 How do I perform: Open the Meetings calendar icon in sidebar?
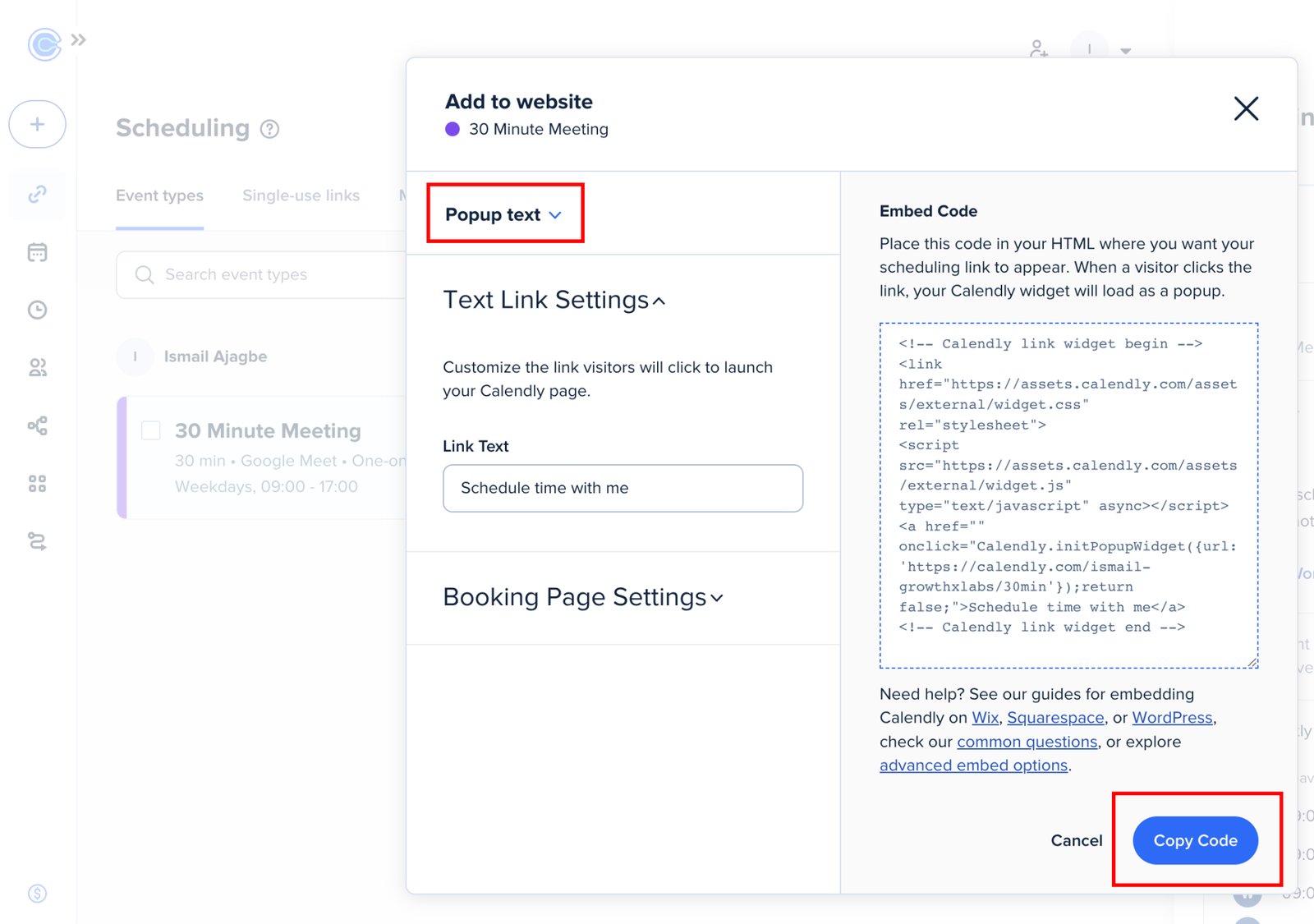click(37, 252)
